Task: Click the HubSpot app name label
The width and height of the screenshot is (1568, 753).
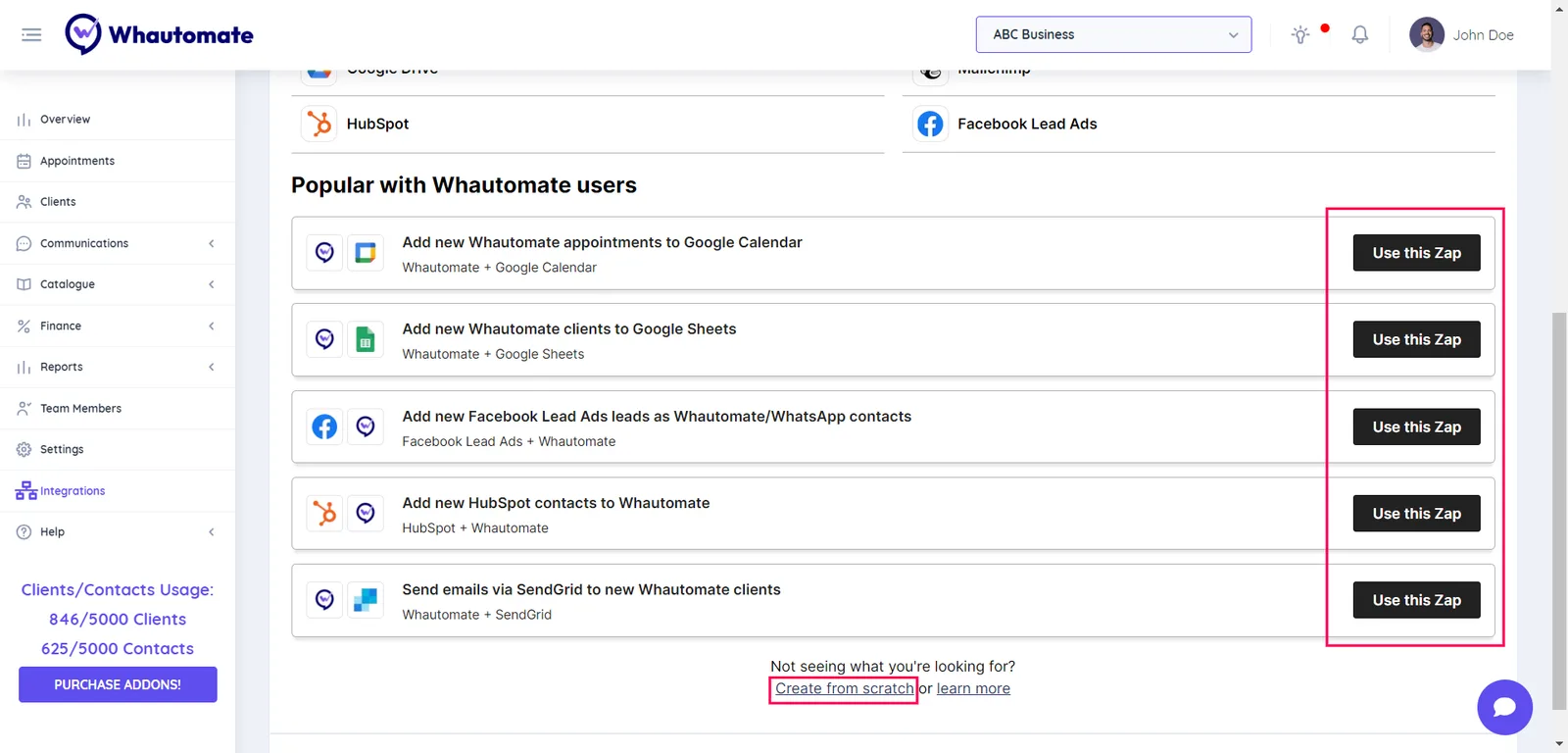Action: click(x=377, y=124)
